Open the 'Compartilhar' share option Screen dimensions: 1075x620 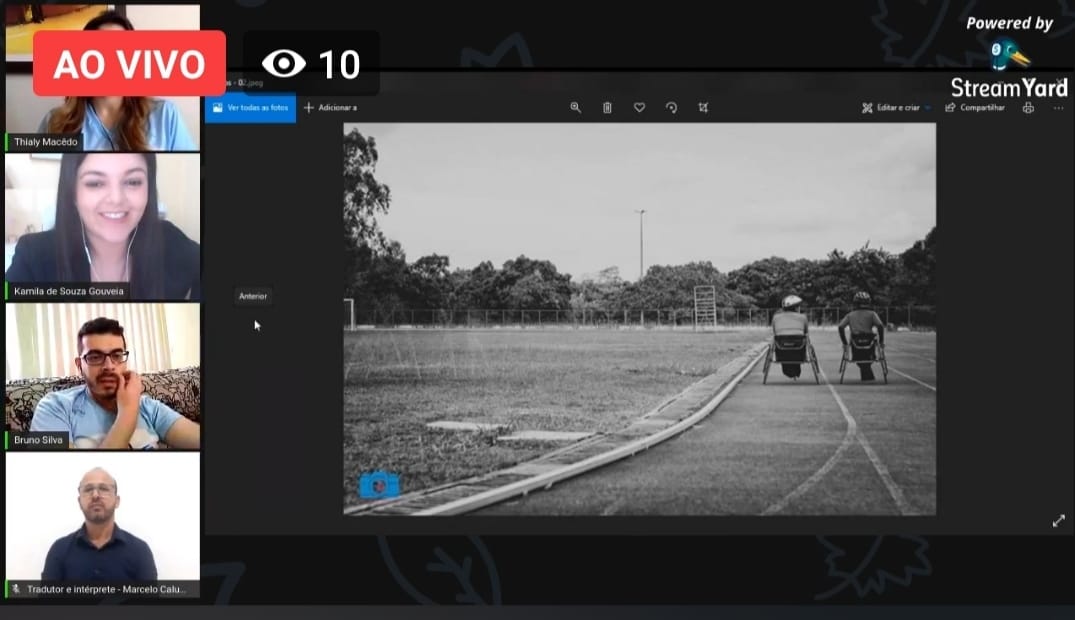click(975, 108)
